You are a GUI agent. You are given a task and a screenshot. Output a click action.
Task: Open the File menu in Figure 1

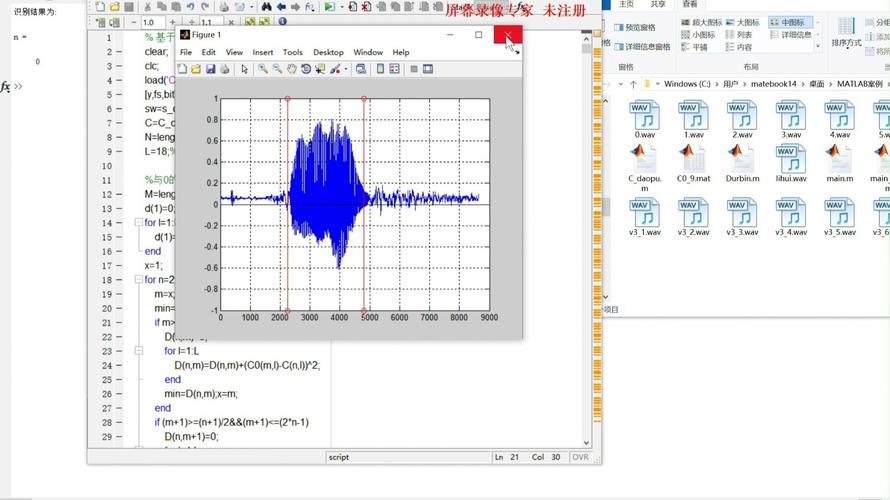186,52
